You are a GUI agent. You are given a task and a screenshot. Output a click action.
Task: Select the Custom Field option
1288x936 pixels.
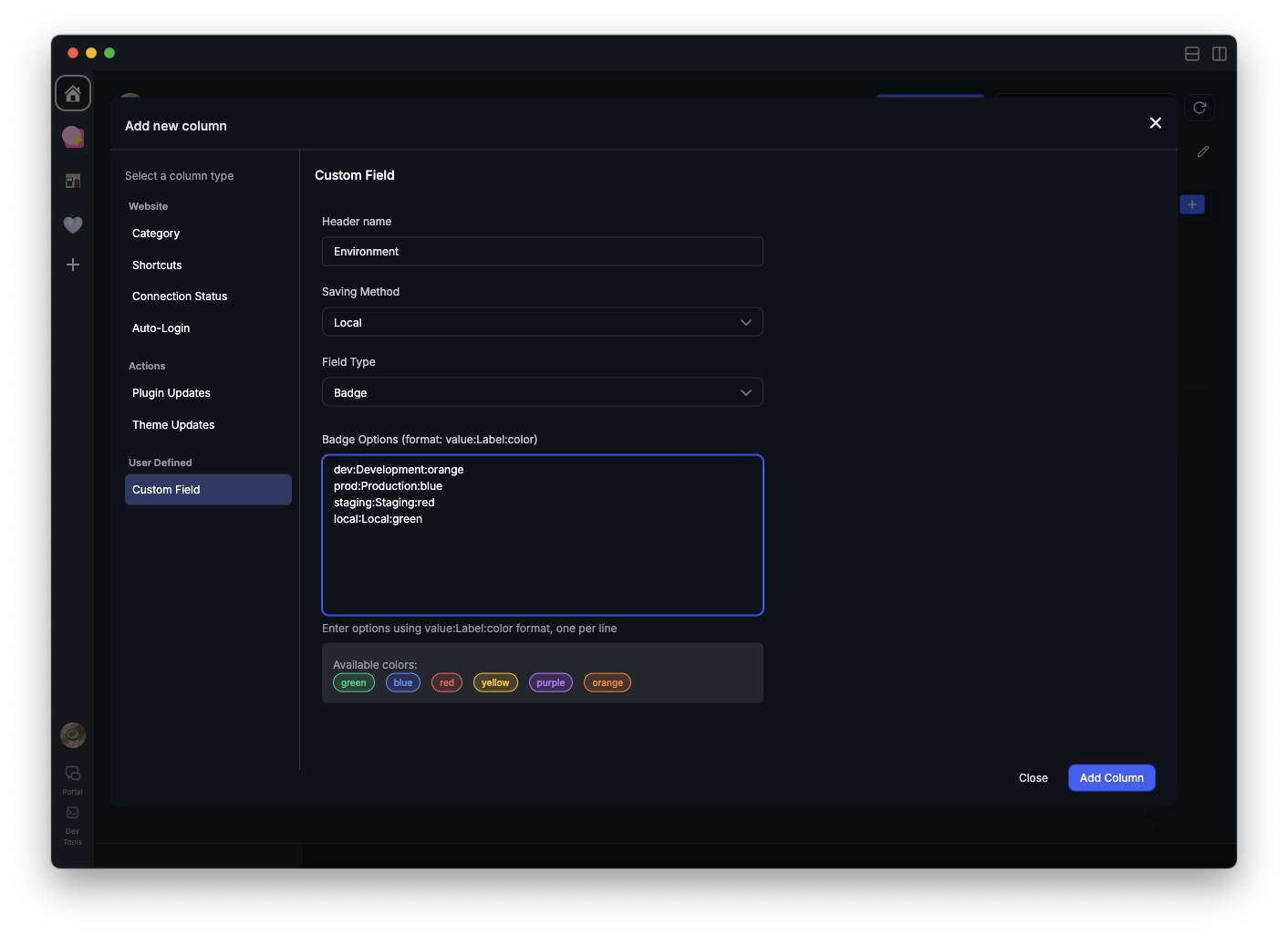point(208,490)
